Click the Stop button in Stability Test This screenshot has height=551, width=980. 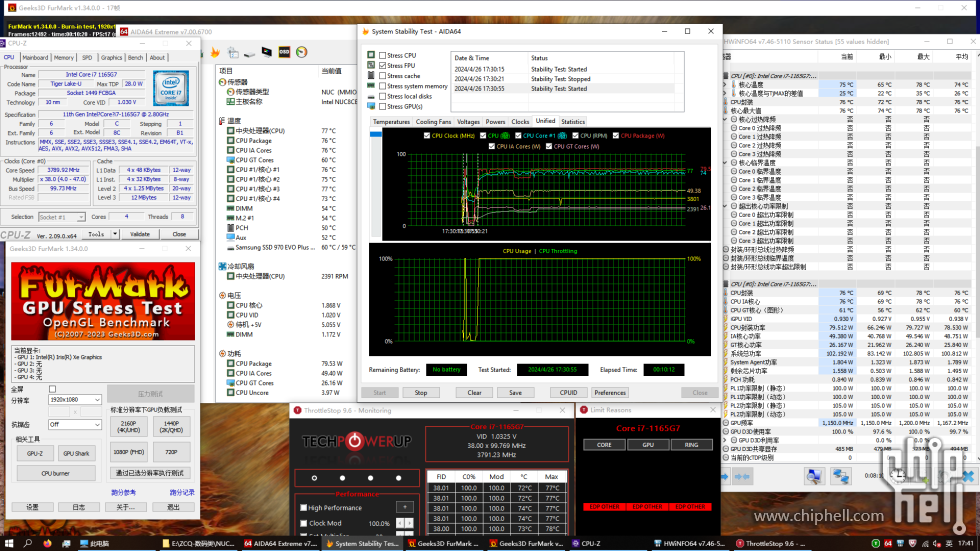click(x=421, y=393)
